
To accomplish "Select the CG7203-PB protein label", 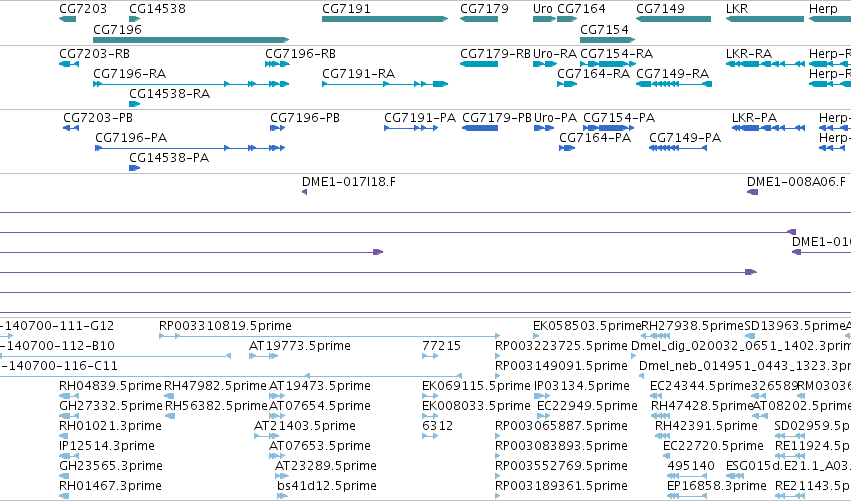I will coord(98,118).
